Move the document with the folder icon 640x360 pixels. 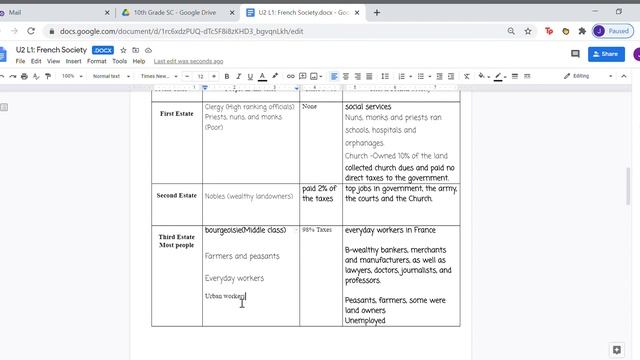(x=136, y=50)
